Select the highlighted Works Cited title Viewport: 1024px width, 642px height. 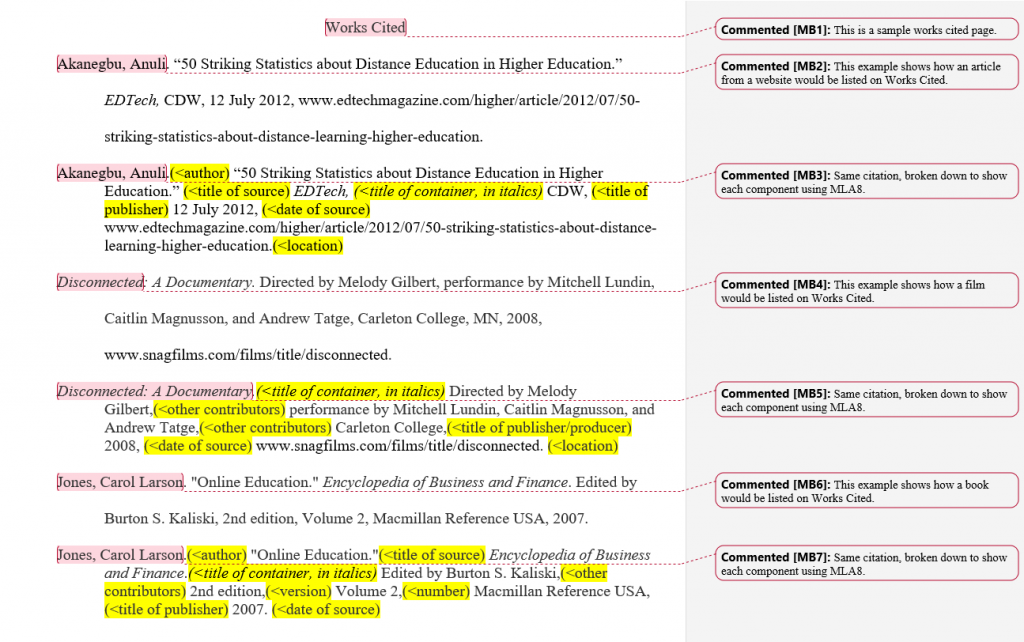tap(364, 27)
